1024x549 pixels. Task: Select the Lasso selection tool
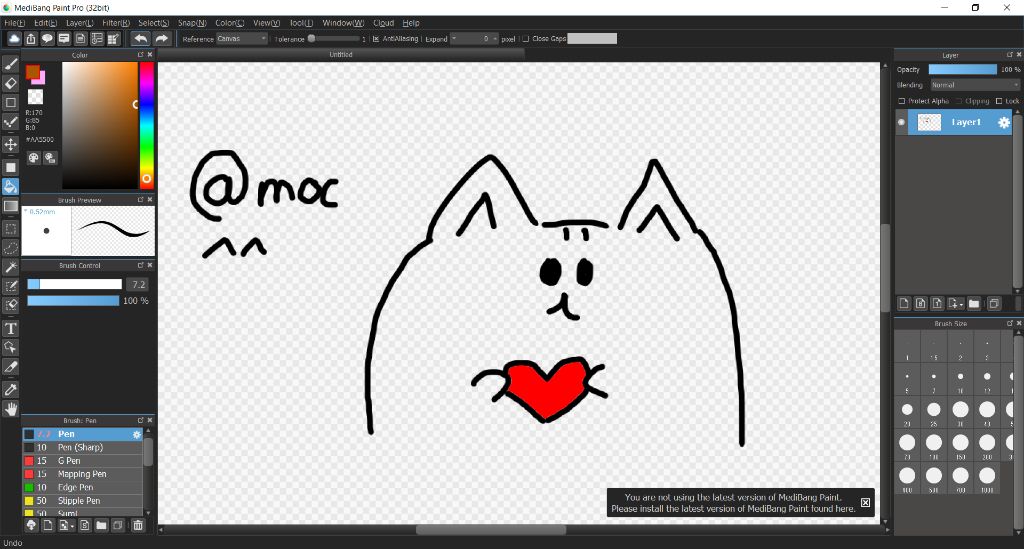10,248
